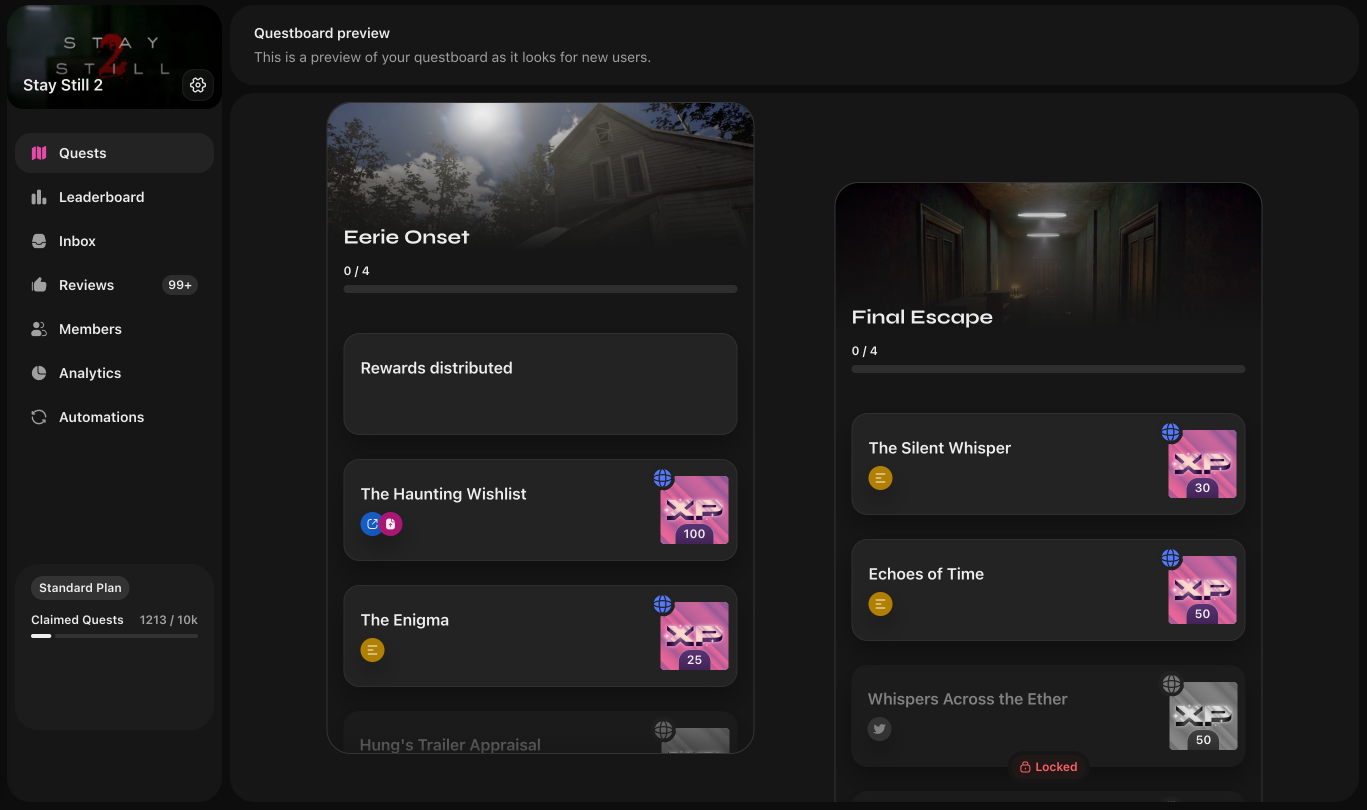The height and width of the screenshot is (810, 1367).
Task: Click yellow text-task icon on The Silent Whisper
Action: point(880,478)
